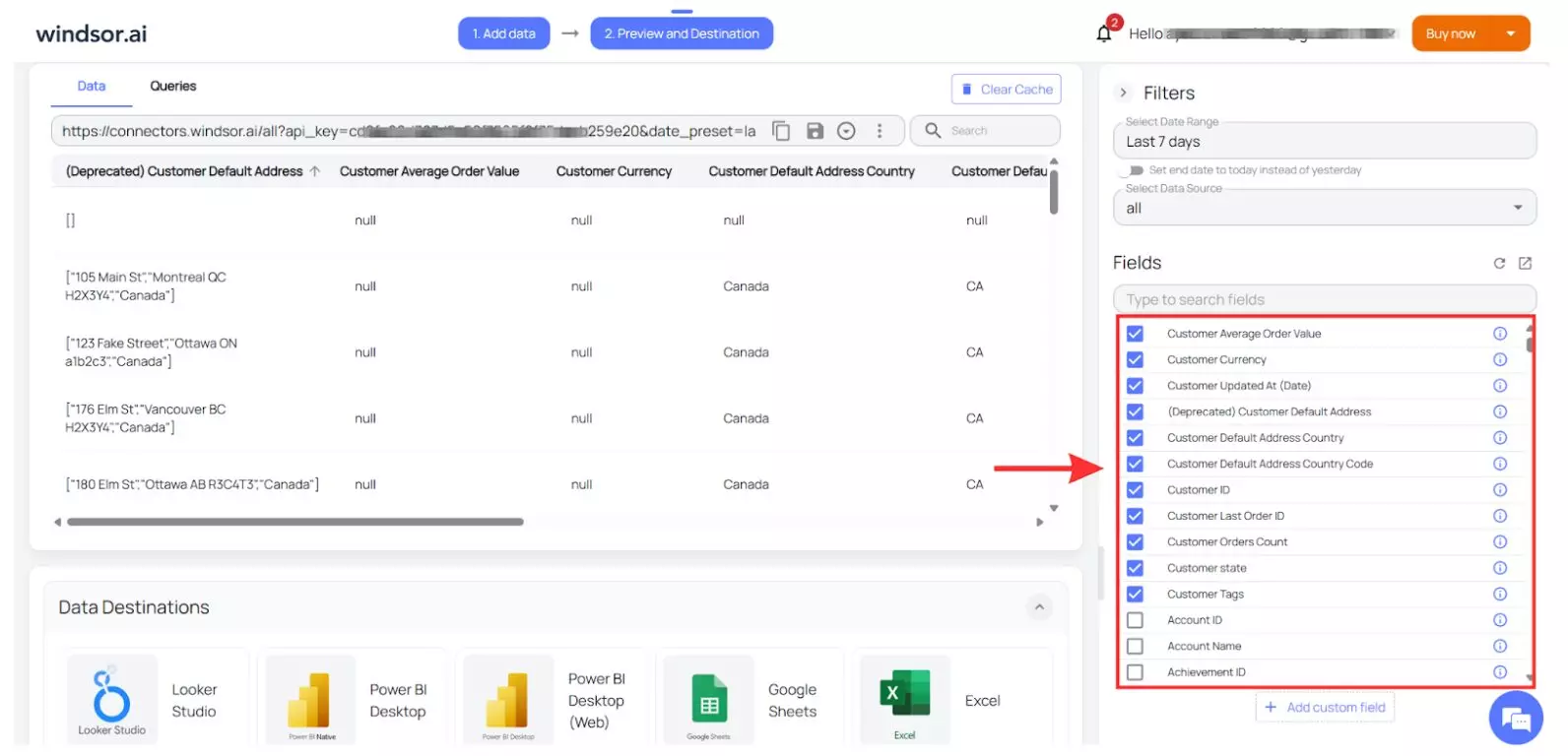Uncheck Customer Last Order ID field
The width and height of the screenshot is (1568, 756).
[x=1135, y=516]
